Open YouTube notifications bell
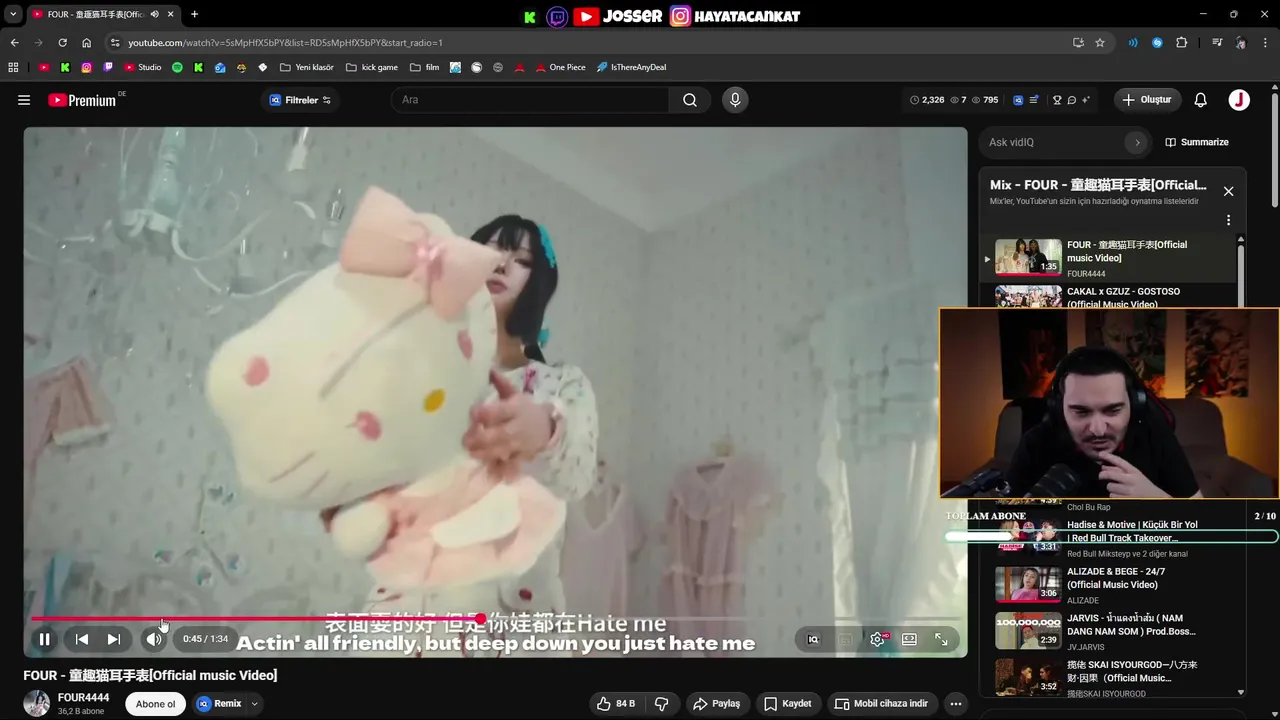This screenshot has height=720, width=1280. coord(1201,100)
